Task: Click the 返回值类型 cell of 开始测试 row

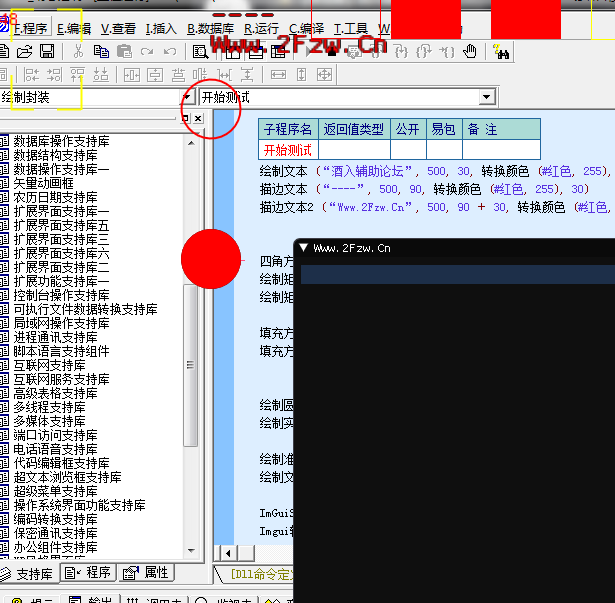Action: point(355,150)
